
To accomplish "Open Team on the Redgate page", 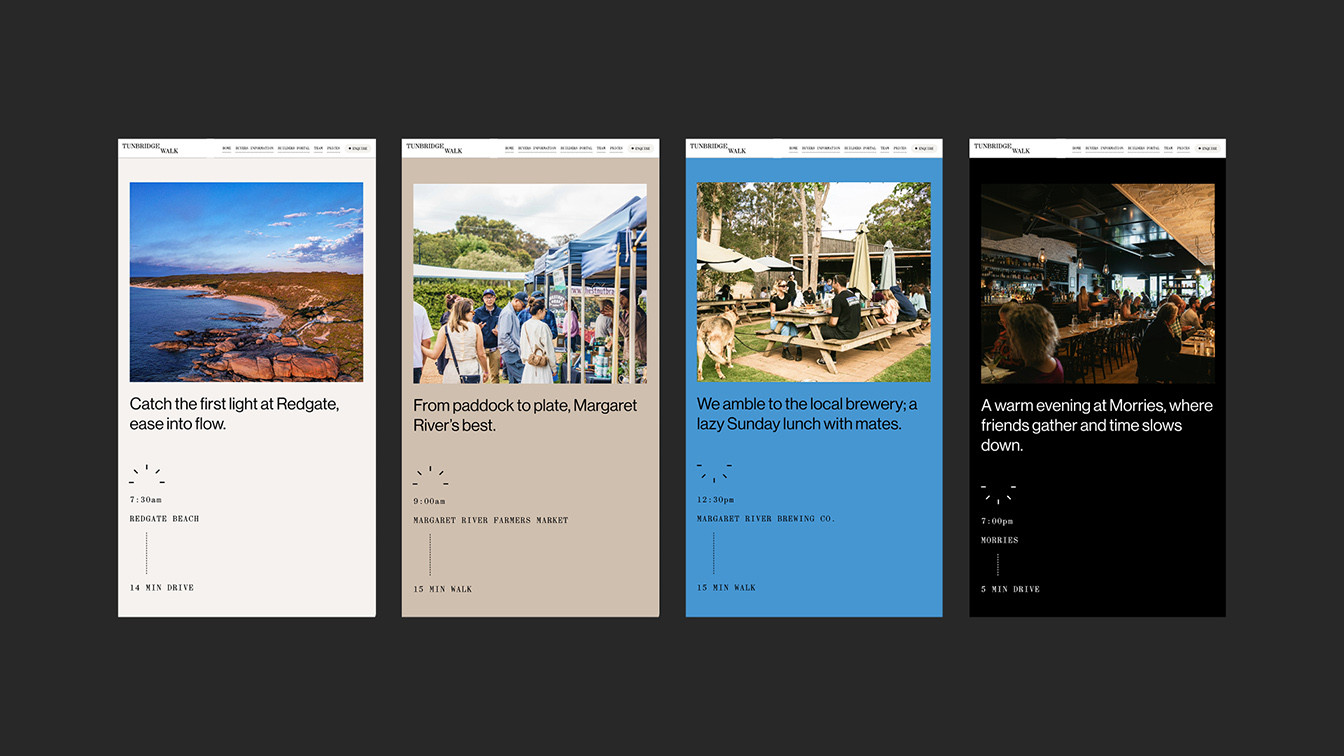I will click(x=318, y=148).
